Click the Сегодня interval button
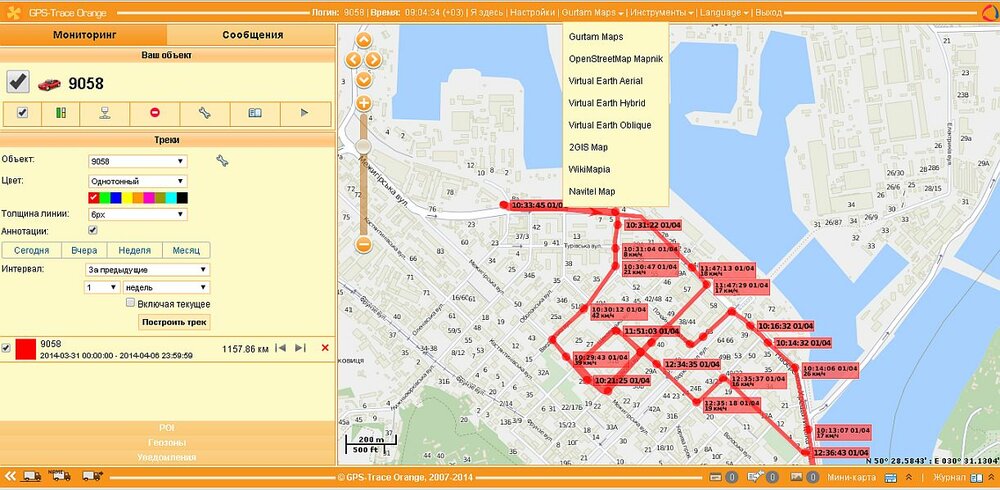The width and height of the screenshot is (1000, 490). (31, 250)
